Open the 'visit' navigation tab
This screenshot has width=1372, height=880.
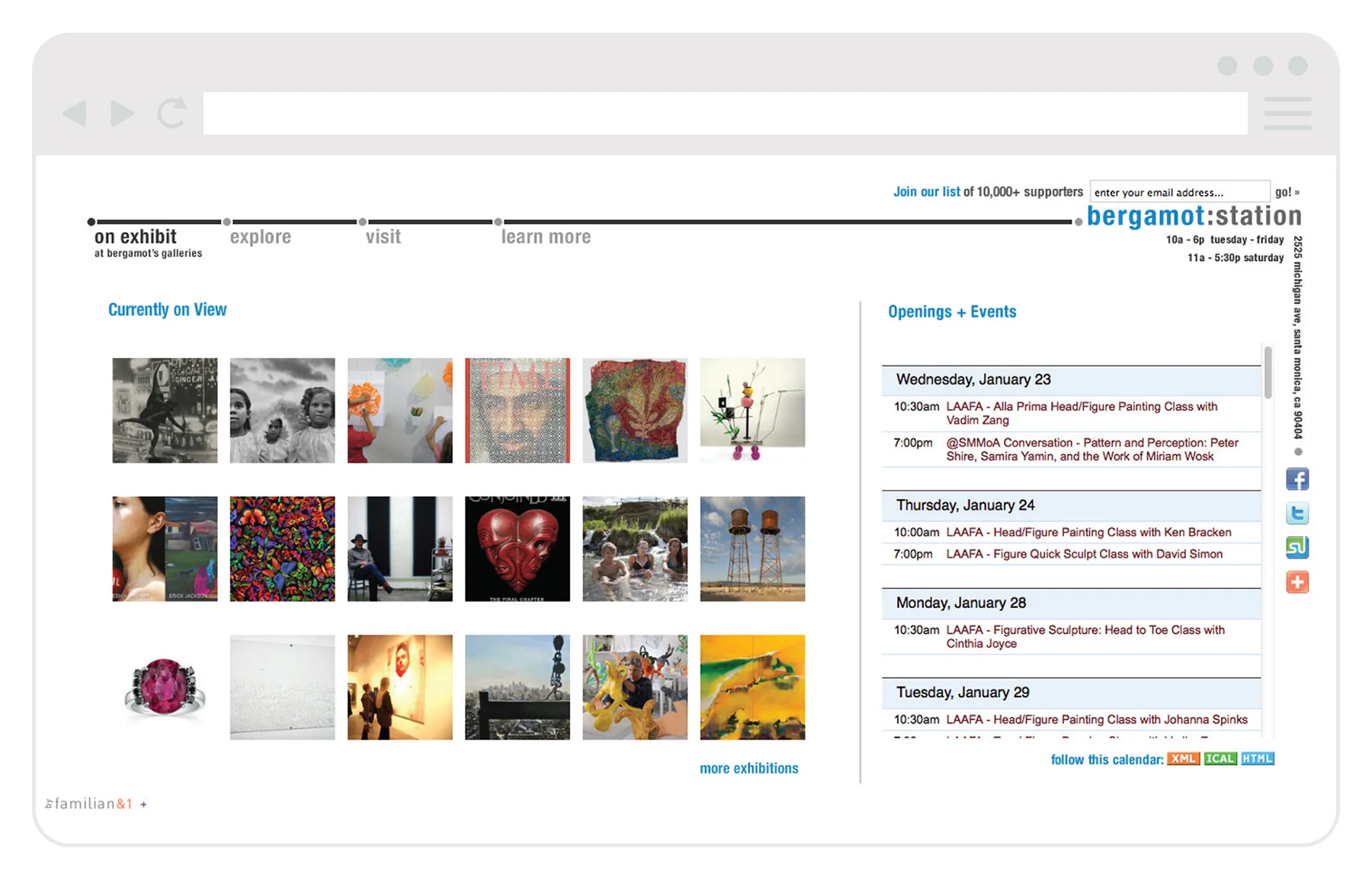tap(383, 237)
